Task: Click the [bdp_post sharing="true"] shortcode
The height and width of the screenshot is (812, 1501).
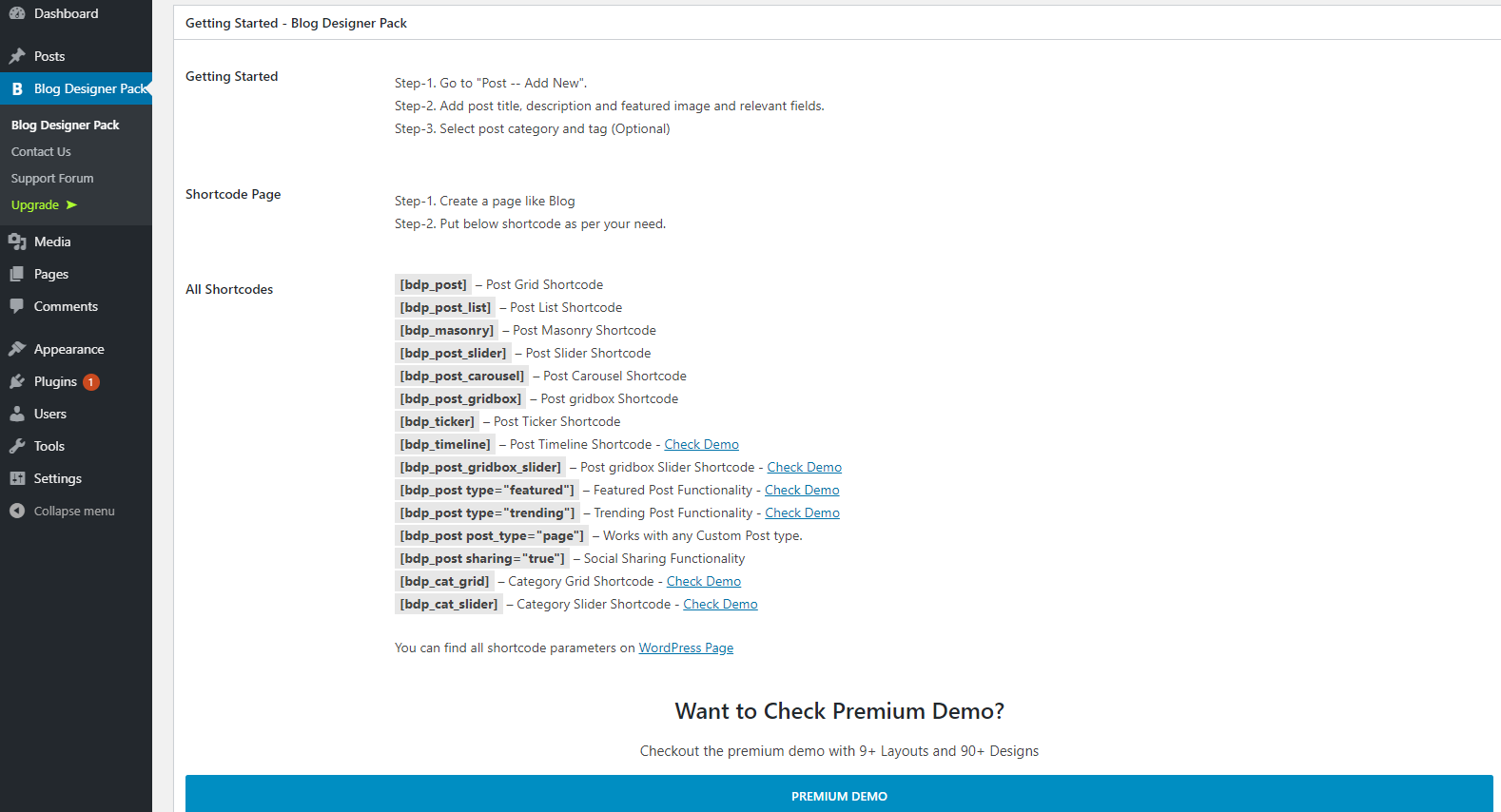Action: [x=482, y=558]
